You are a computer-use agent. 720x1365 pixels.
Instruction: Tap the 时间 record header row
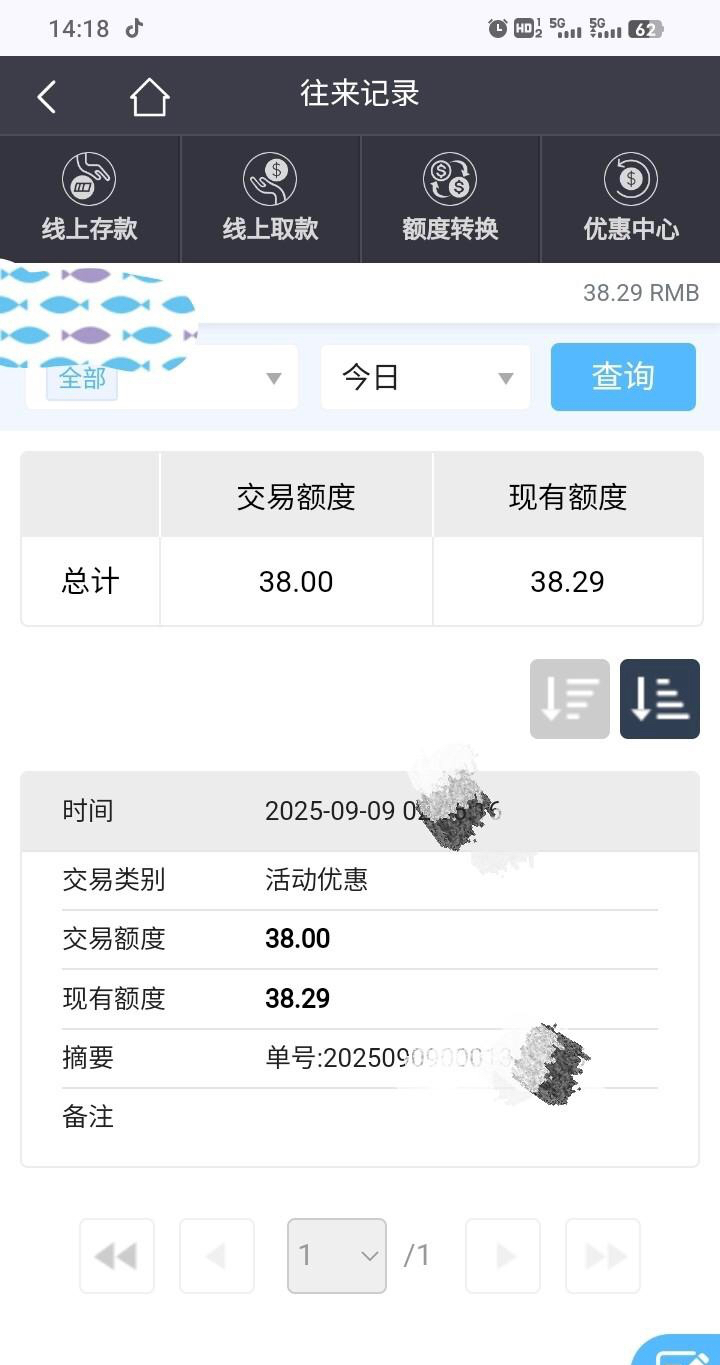[x=360, y=811]
